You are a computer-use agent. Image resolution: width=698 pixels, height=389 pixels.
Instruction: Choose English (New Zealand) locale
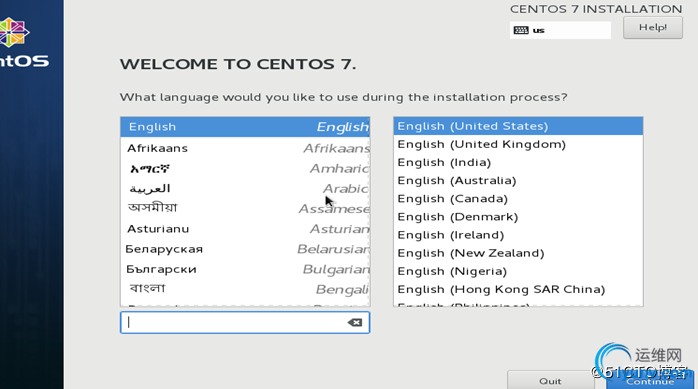(518, 253)
